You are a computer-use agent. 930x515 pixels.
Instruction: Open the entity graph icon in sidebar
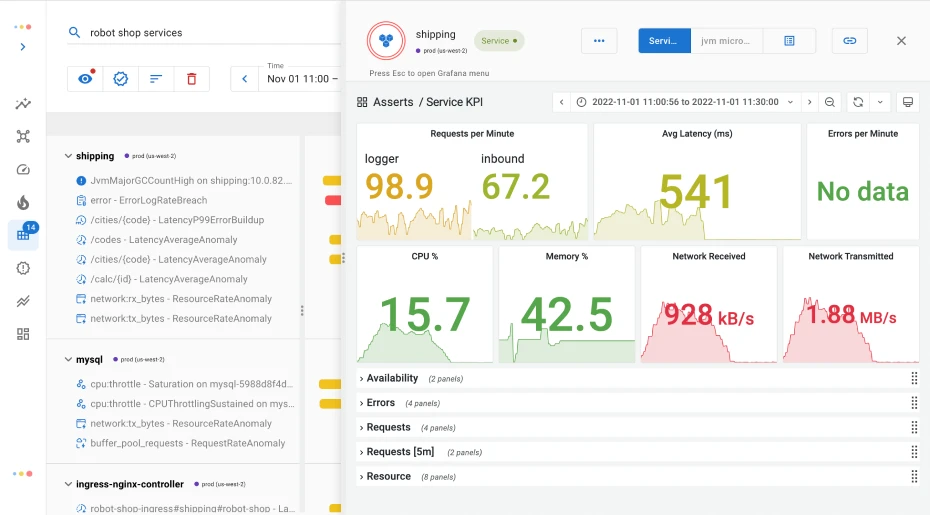23,137
